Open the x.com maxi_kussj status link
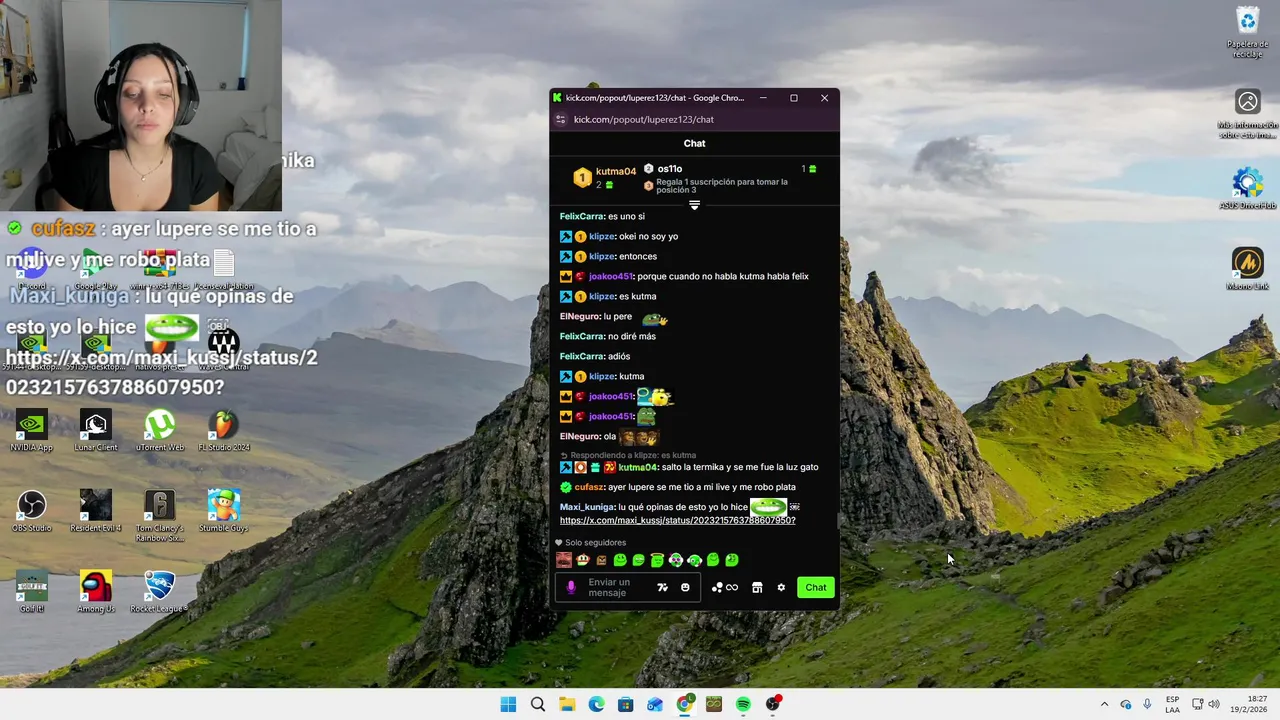 [x=677, y=520]
